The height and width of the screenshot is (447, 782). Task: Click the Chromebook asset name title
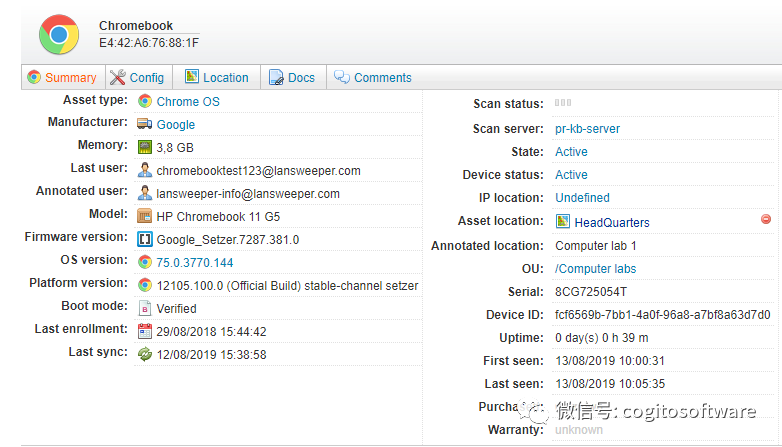pyautogui.click(x=136, y=25)
